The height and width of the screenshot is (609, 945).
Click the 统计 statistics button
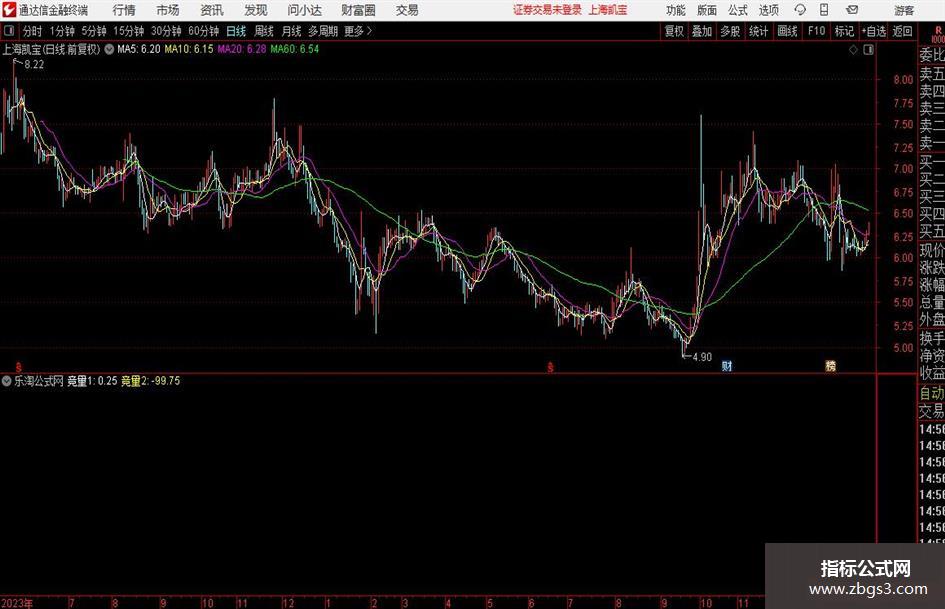[758, 31]
